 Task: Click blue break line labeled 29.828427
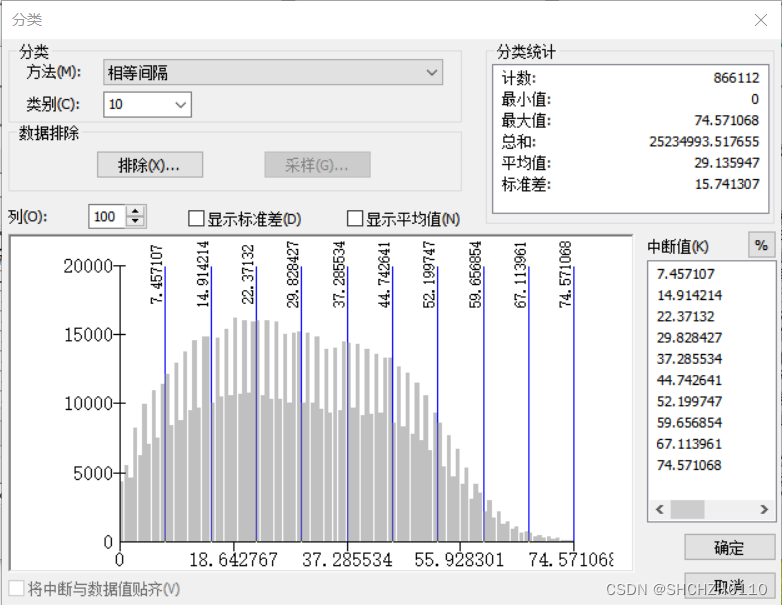(301, 404)
